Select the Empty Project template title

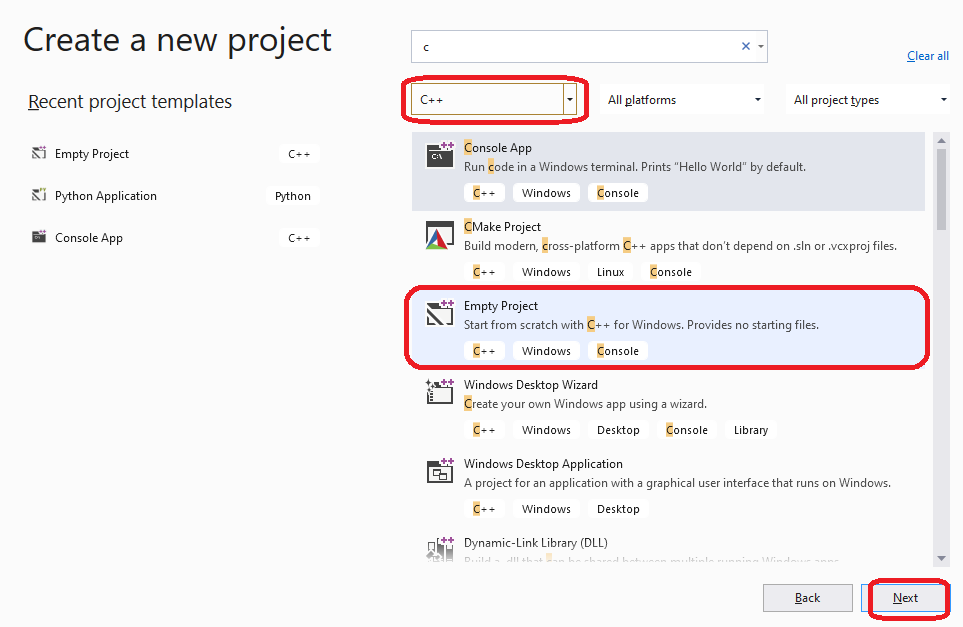[x=501, y=306]
